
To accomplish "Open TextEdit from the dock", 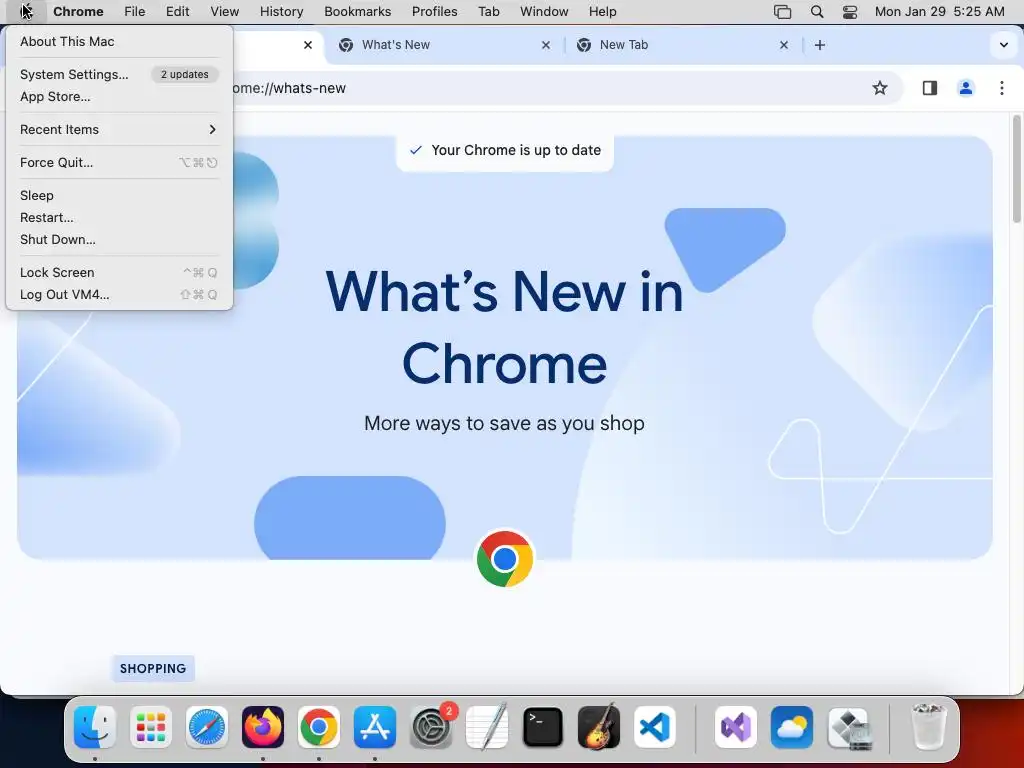I will pyautogui.click(x=487, y=727).
